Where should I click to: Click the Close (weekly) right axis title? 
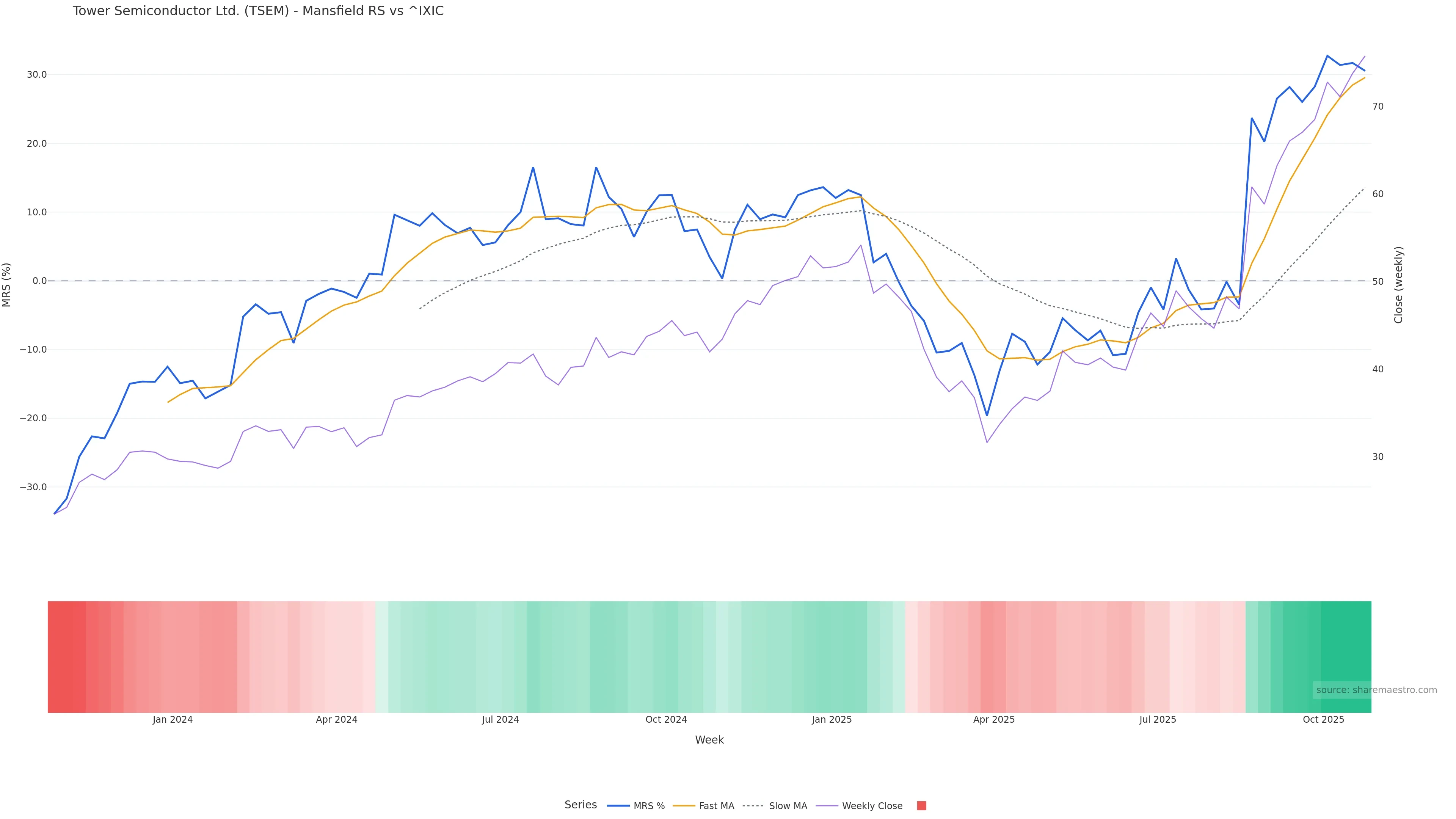click(1398, 285)
